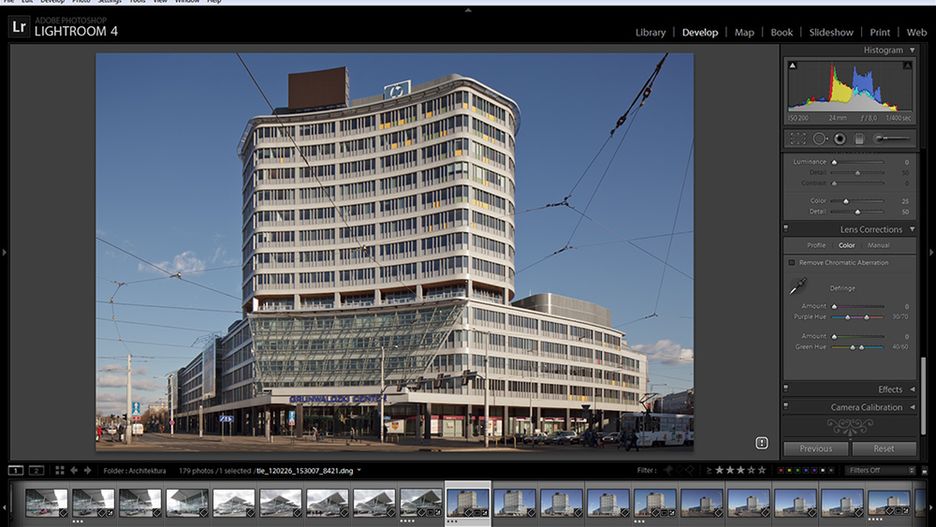Click the filmstrip go-back arrow
This screenshot has width=936, height=527.
(74, 470)
